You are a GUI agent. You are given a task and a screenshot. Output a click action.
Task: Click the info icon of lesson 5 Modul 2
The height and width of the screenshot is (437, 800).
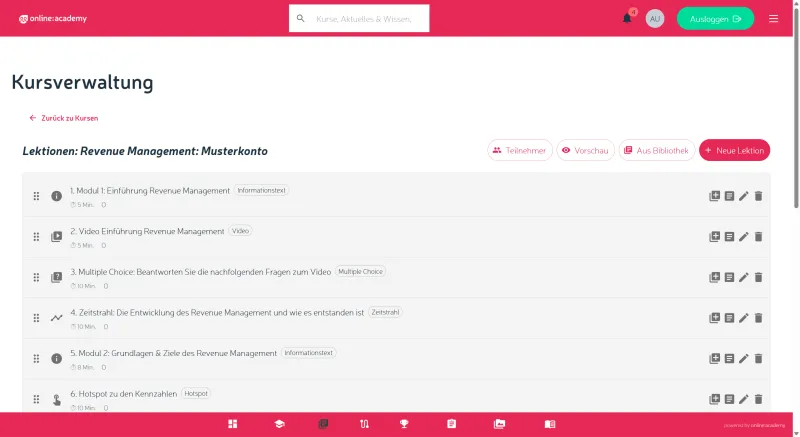pos(57,358)
